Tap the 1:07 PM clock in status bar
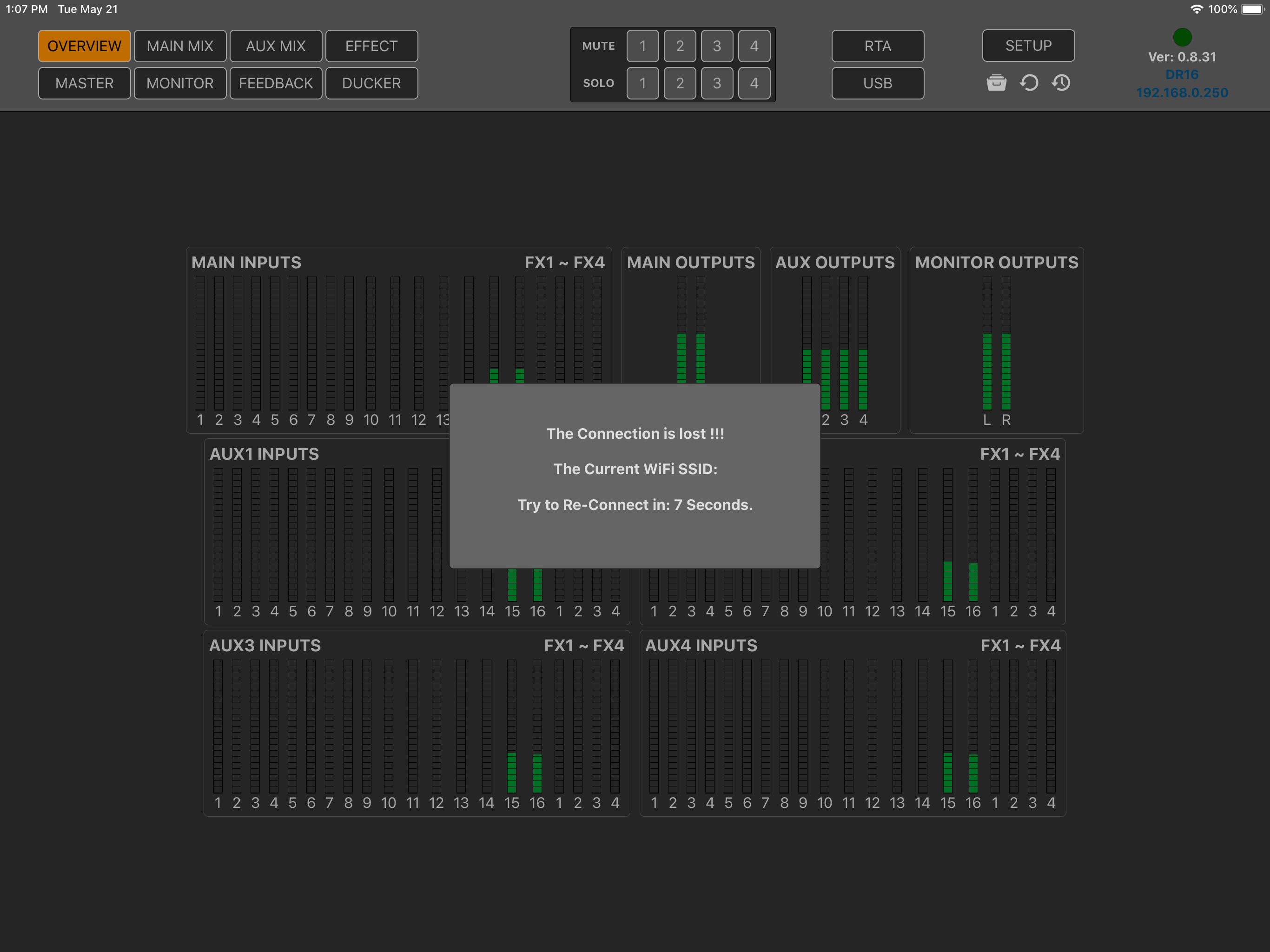 [26, 9]
